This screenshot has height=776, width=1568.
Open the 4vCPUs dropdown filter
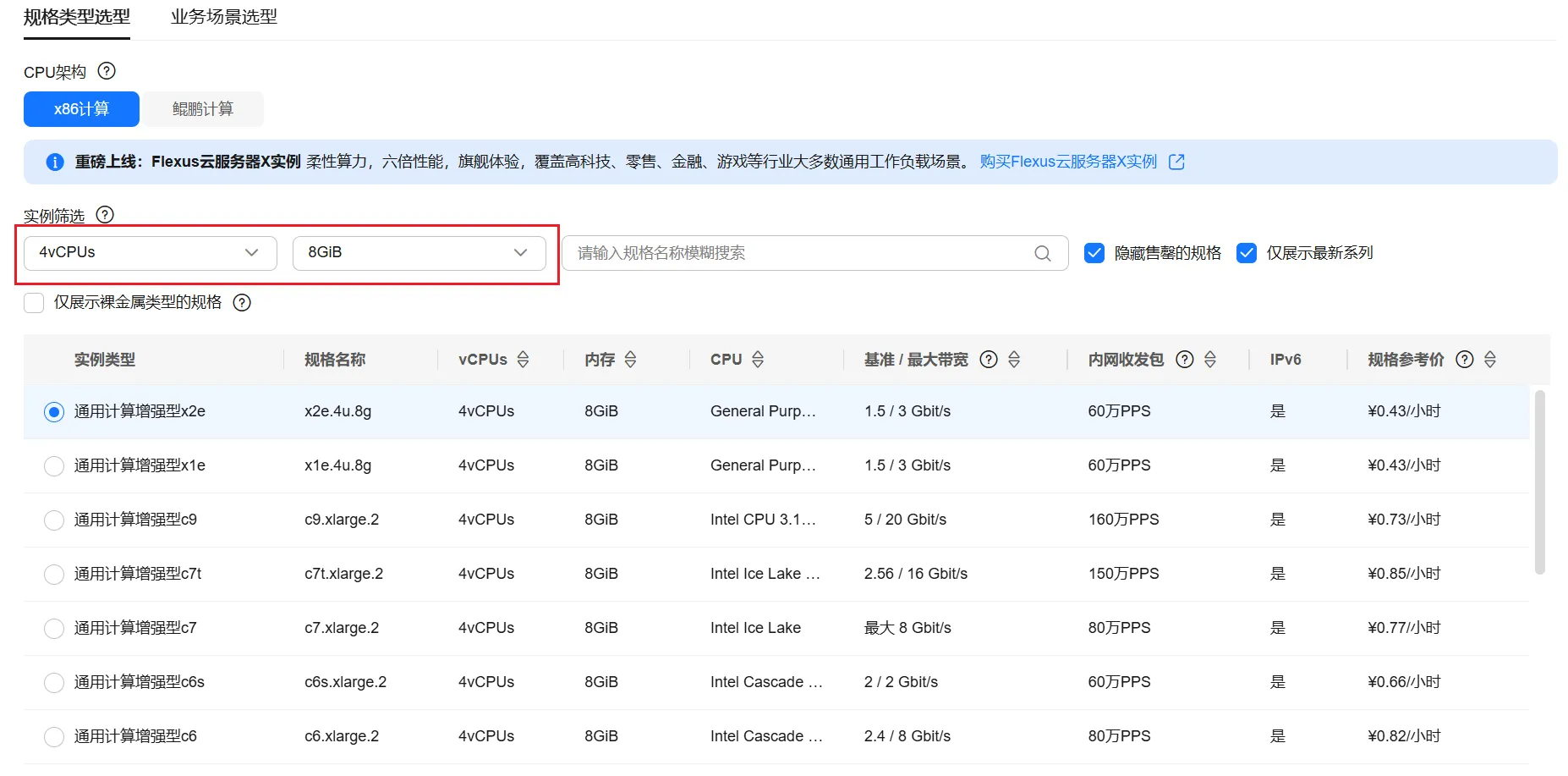(150, 253)
